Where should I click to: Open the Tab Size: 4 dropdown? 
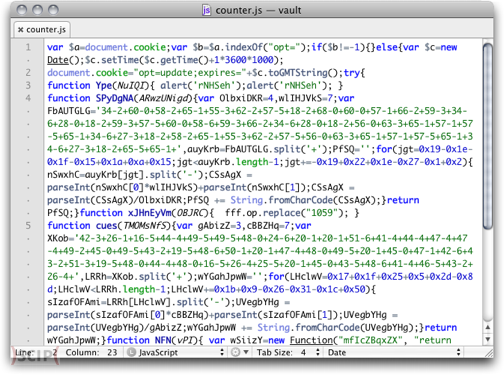(x=288, y=352)
